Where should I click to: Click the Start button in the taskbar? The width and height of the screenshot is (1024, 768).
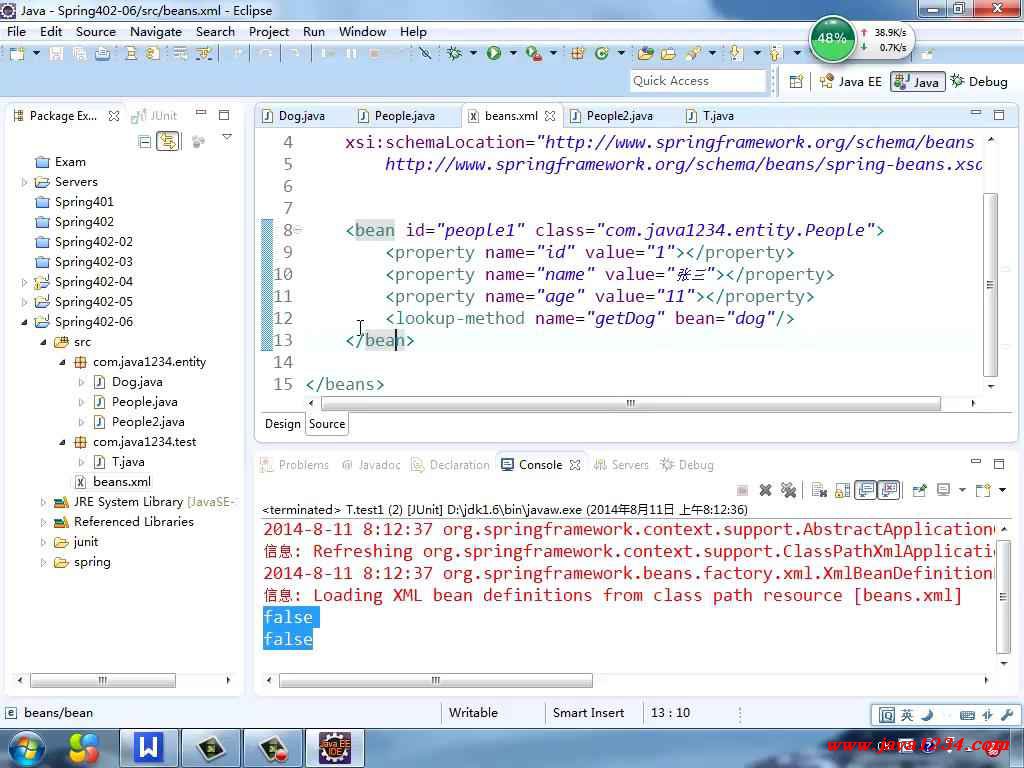[x=26, y=747]
